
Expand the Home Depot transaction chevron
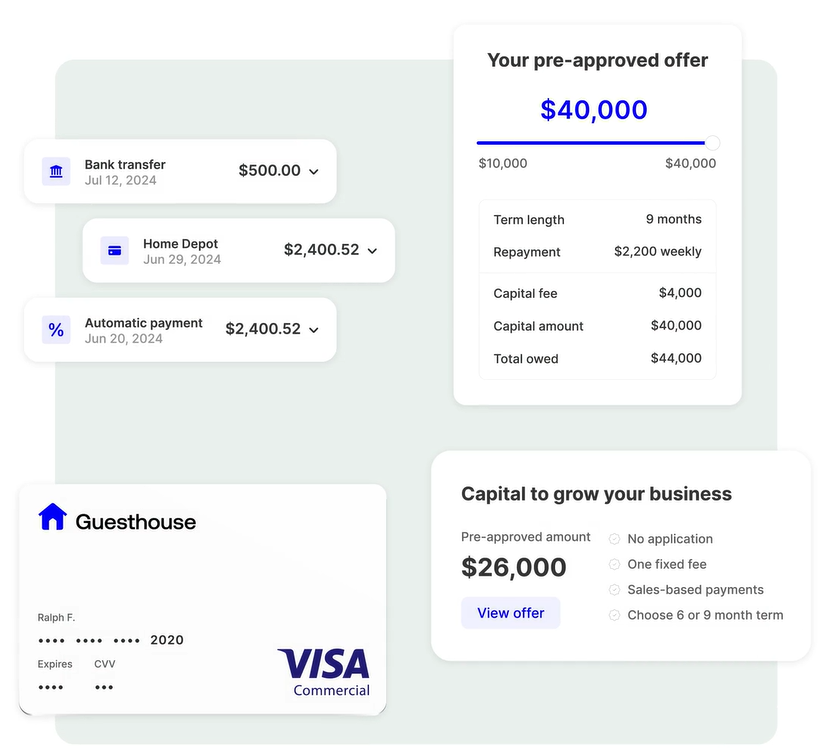[372, 251]
